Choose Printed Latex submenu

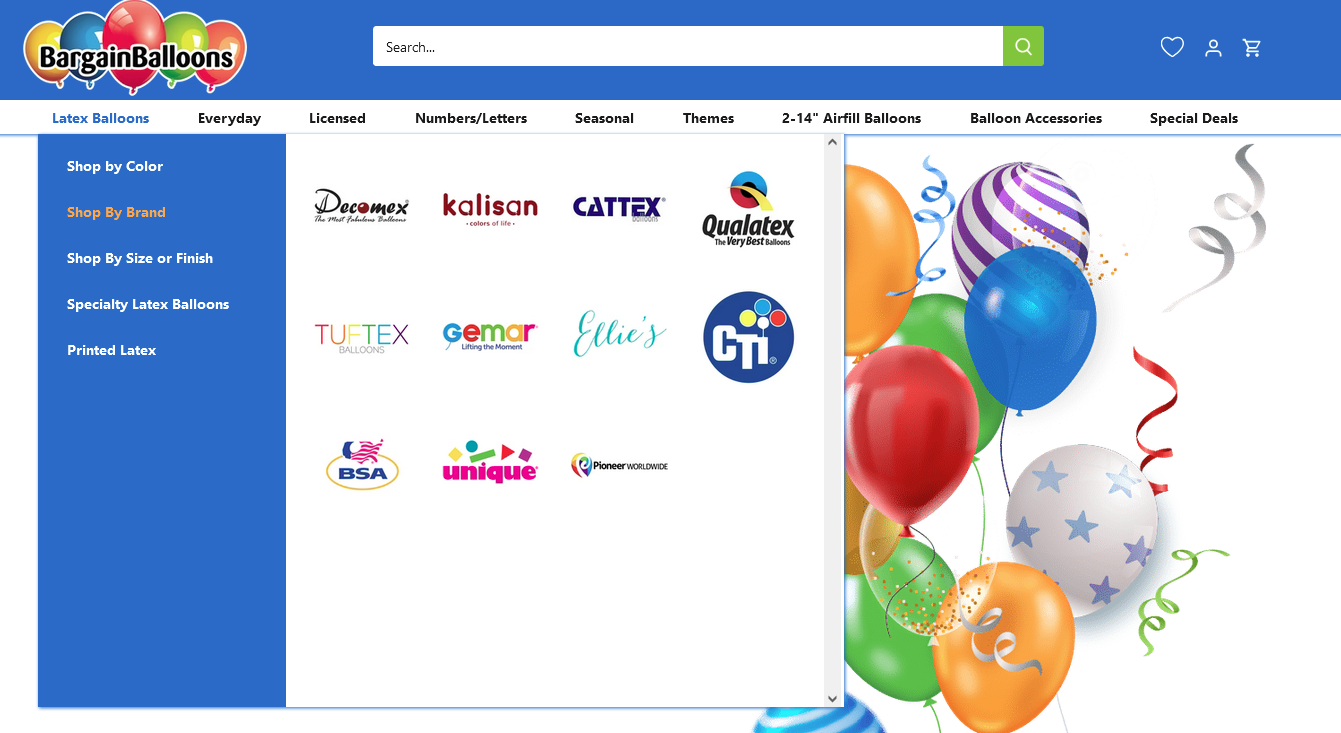tap(111, 350)
